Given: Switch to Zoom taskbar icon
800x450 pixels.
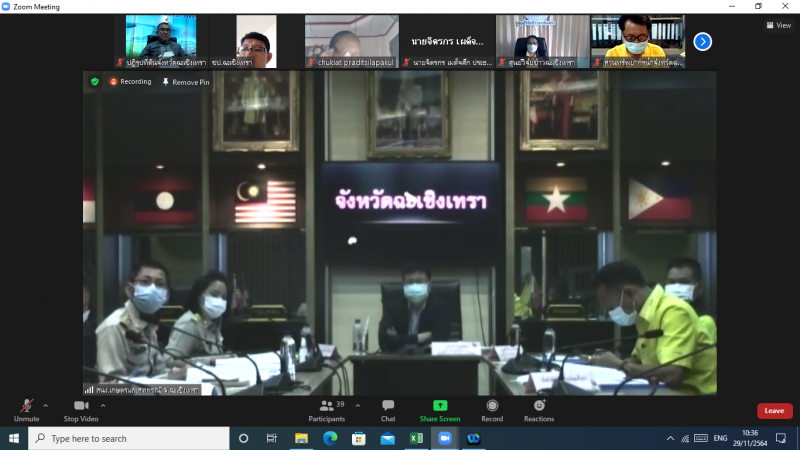Looking at the screenshot, I should pos(445,438).
